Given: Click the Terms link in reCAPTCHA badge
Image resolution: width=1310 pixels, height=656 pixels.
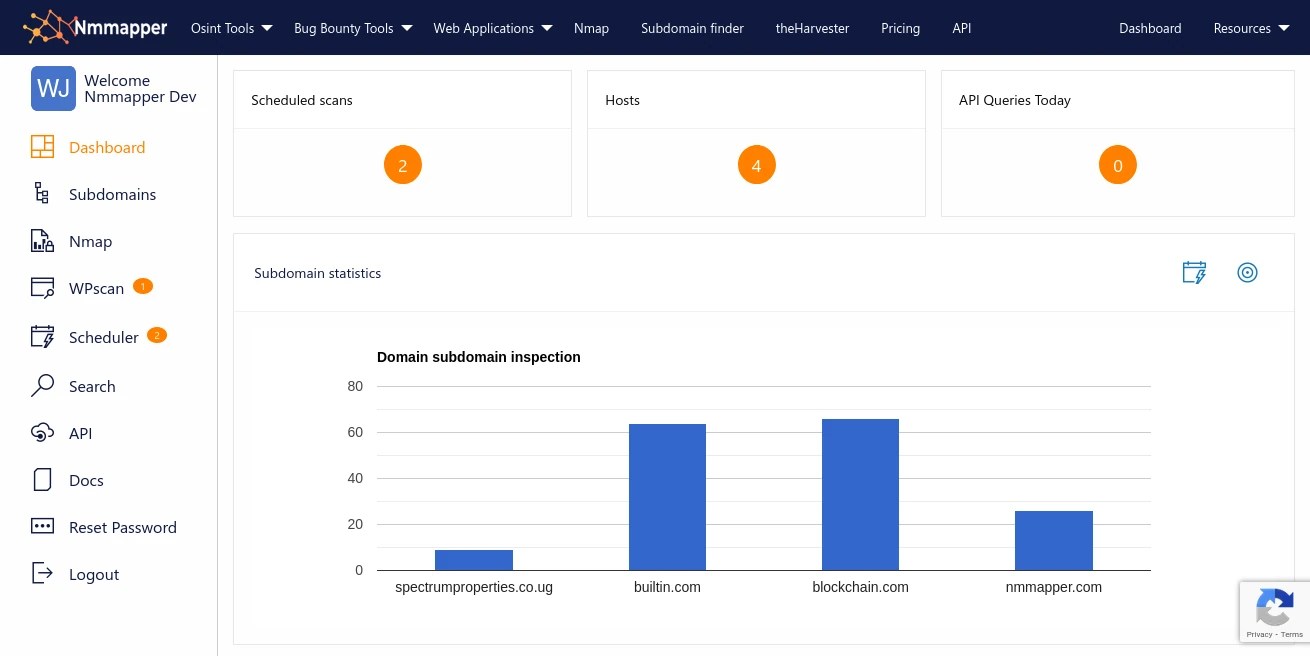Looking at the screenshot, I should 1292,635.
